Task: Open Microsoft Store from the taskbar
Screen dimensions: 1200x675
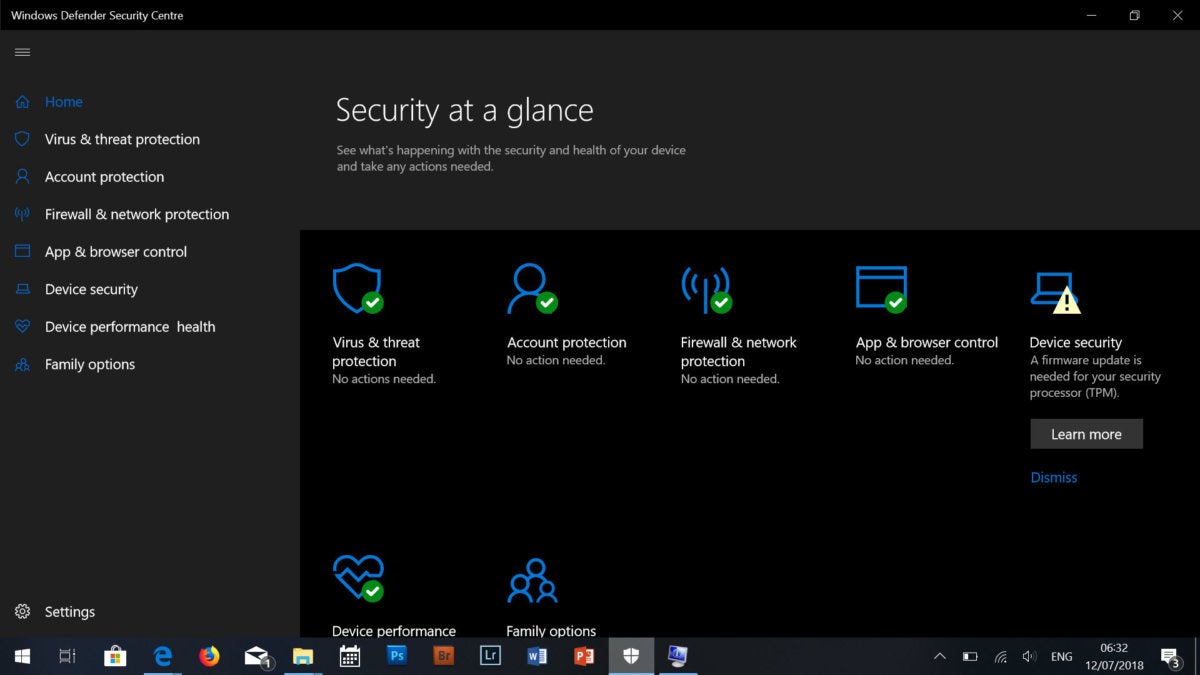Action: tap(115, 656)
